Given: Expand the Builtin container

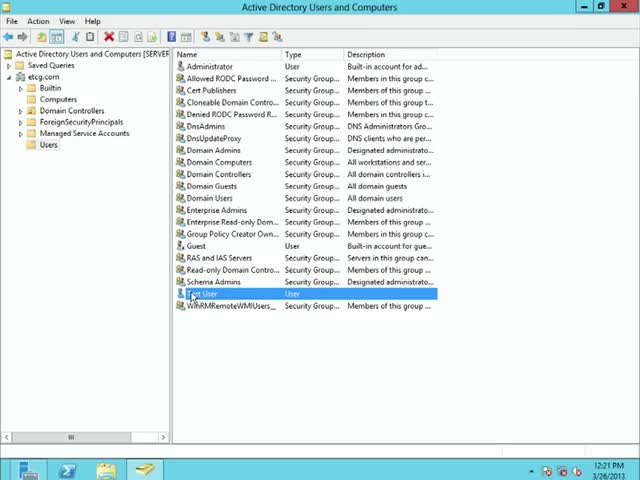Looking at the screenshot, I should (20, 89).
